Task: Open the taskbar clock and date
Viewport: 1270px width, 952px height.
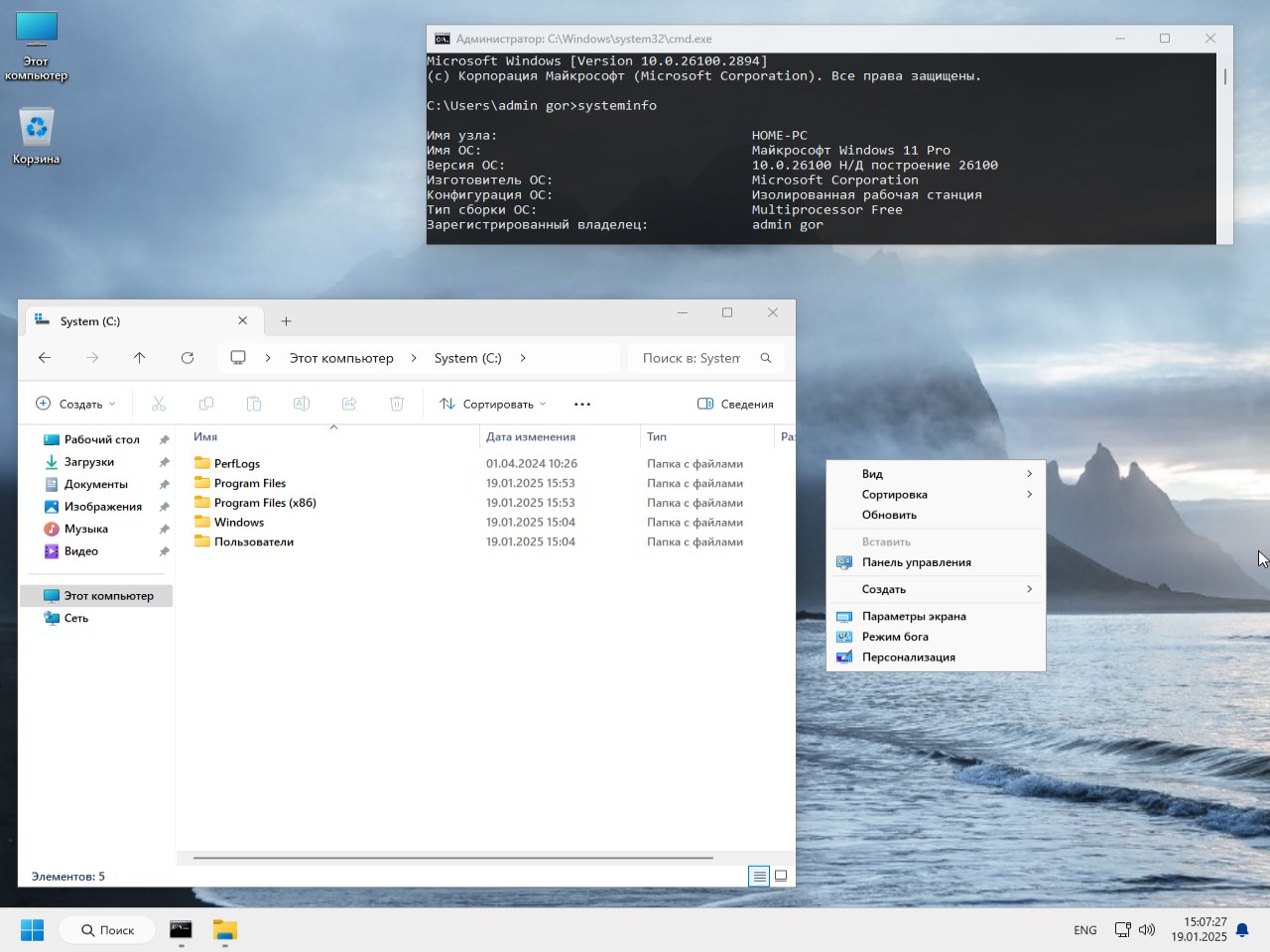Action: click(1199, 929)
